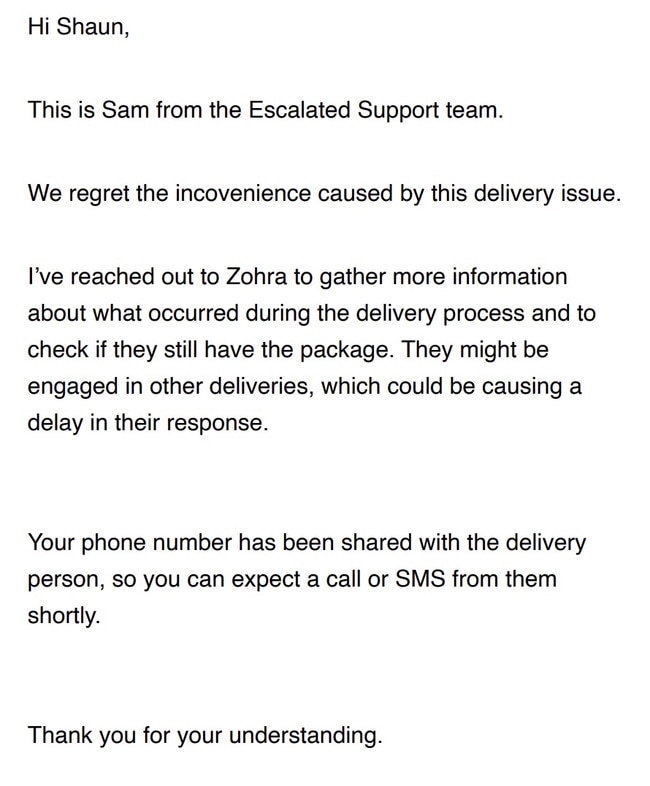Click the line beginning 'engaged in other deliveries'
The width and height of the screenshot is (650, 786).
305,386
